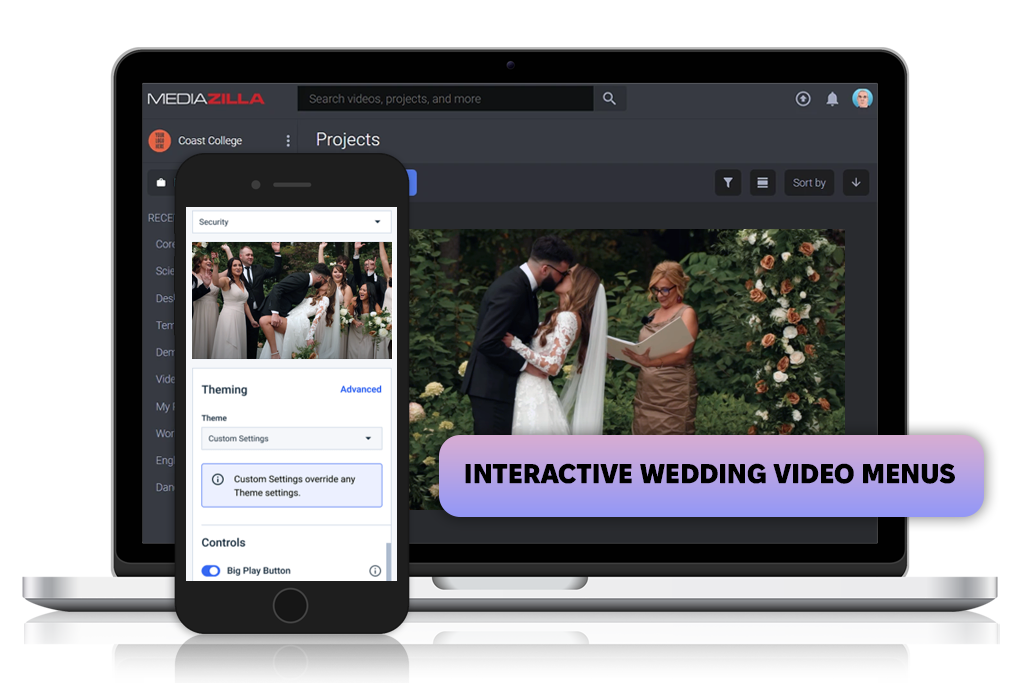Click the Advanced link in Theming

tap(360, 389)
